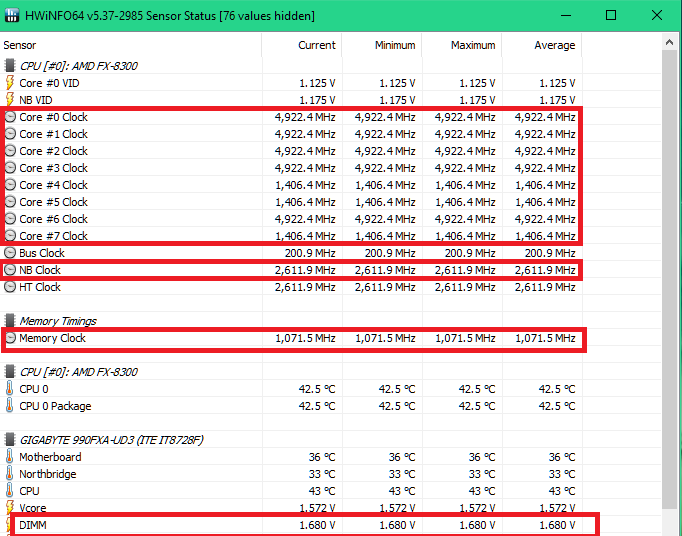Click the clock icon beside Core #4 Clock
The height and width of the screenshot is (536, 682).
click(x=10, y=185)
